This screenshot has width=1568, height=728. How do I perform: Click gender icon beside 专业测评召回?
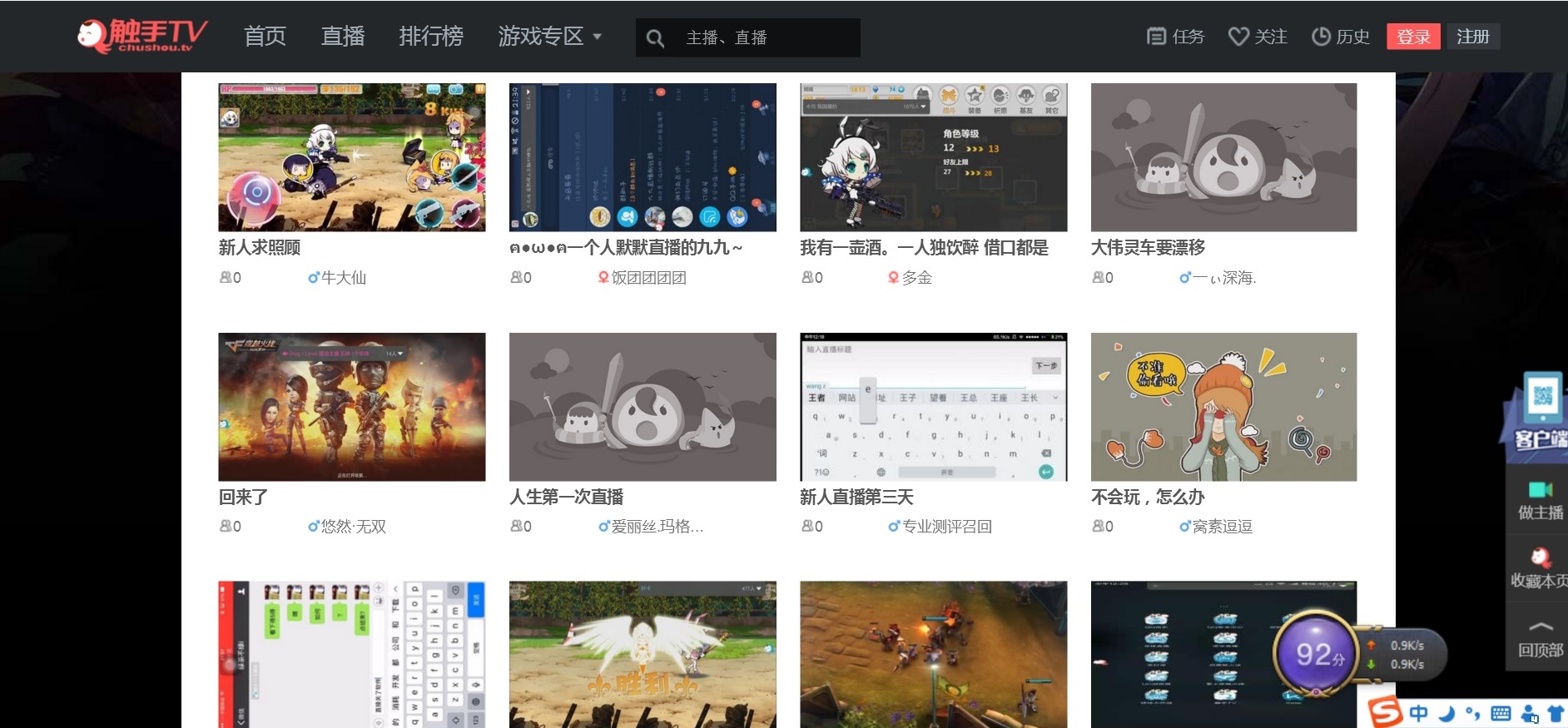pos(894,526)
